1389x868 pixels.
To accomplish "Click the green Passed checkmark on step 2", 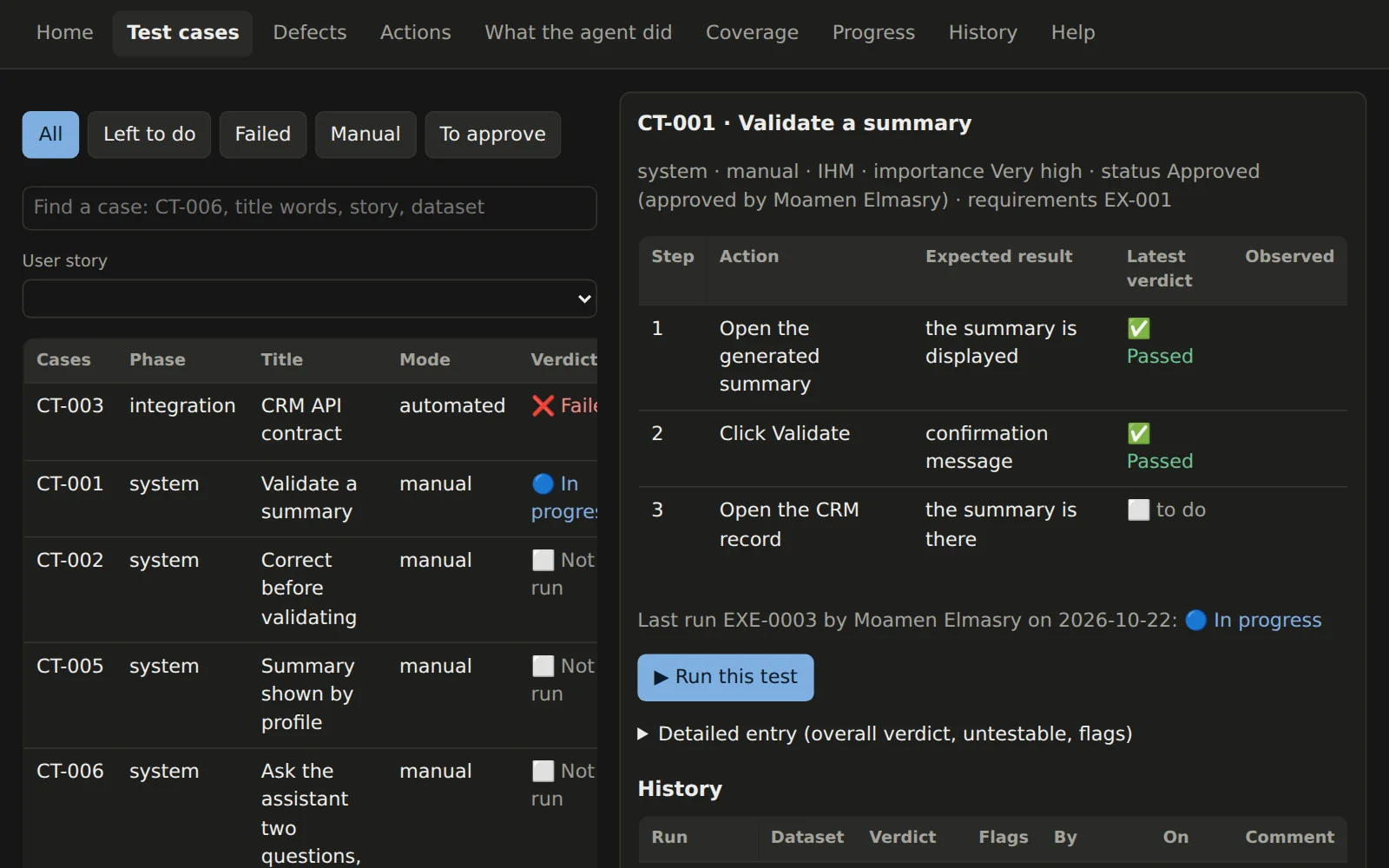I will [1138, 433].
